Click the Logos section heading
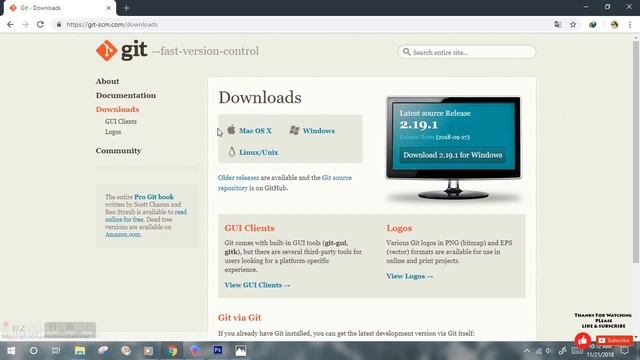 [399, 228]
